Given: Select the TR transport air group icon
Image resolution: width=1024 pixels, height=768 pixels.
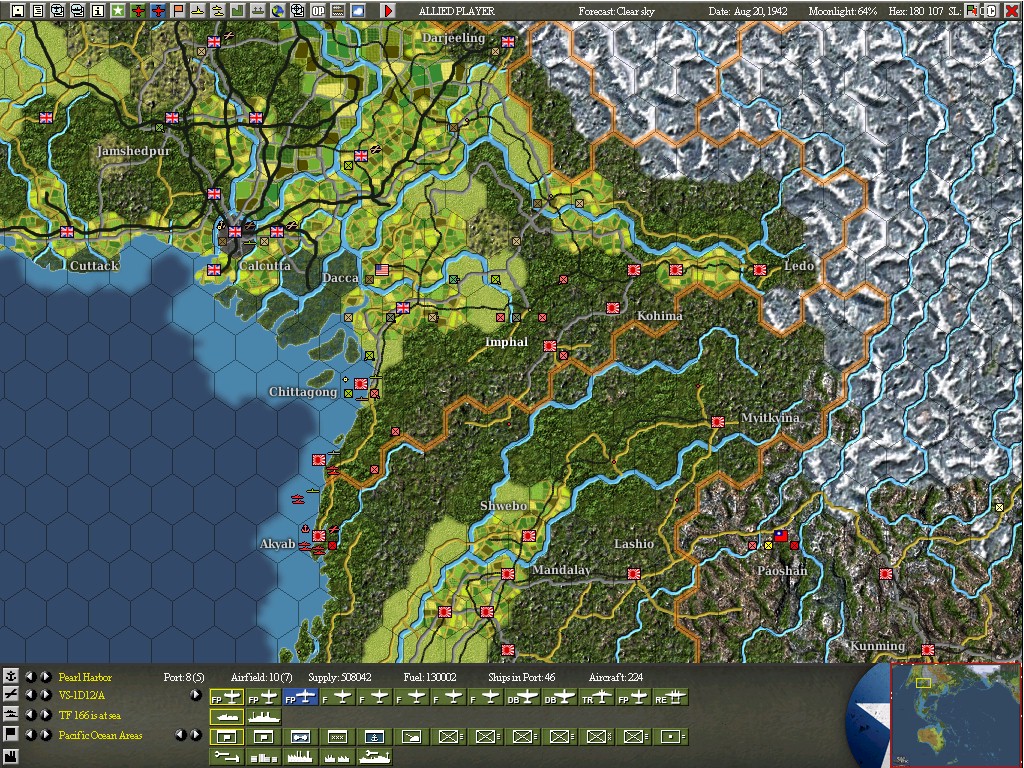Looking at the screenshot, I should click(598, 697).
